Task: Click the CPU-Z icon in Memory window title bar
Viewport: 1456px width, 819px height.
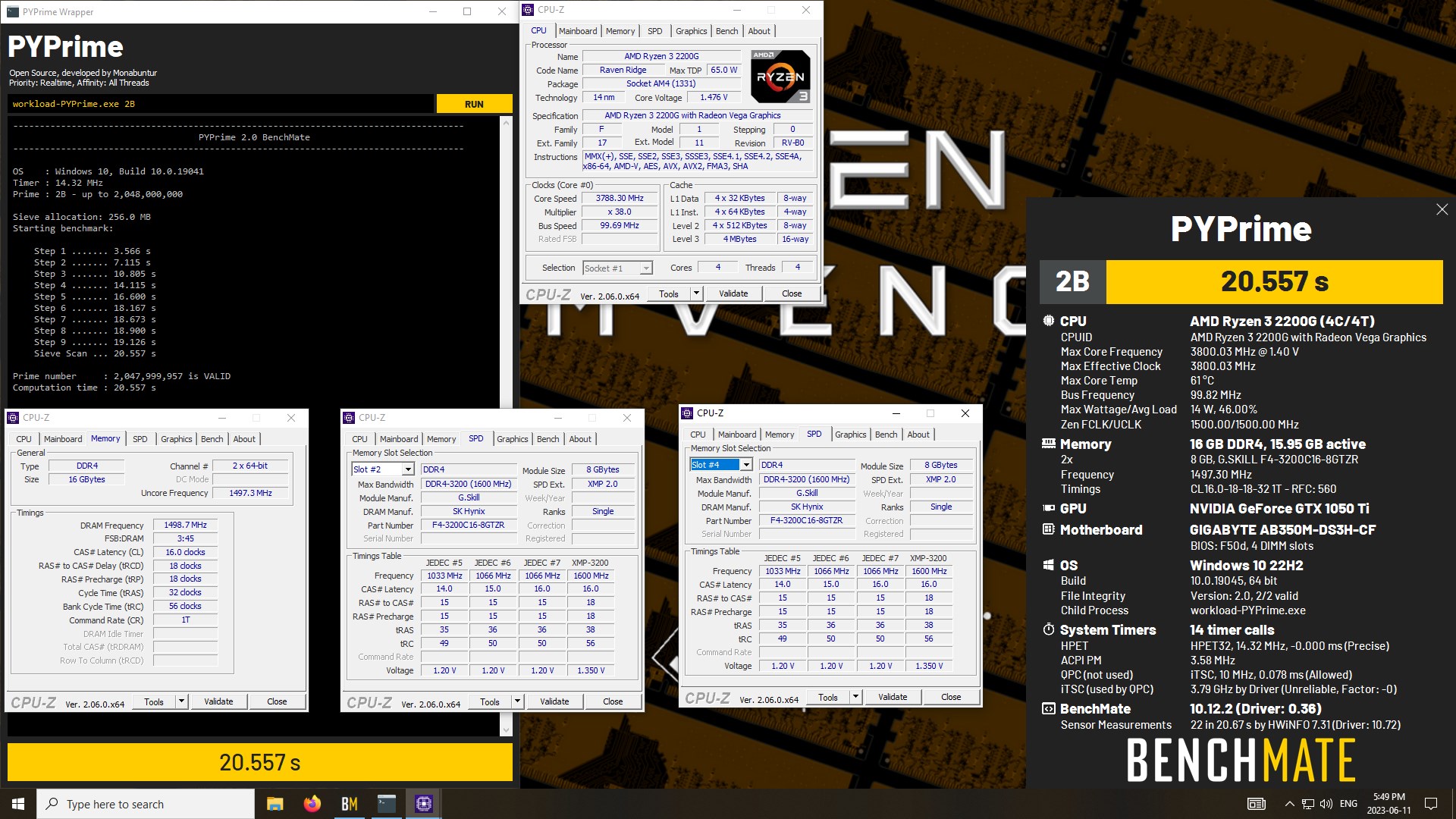Action: pos(13,418)
